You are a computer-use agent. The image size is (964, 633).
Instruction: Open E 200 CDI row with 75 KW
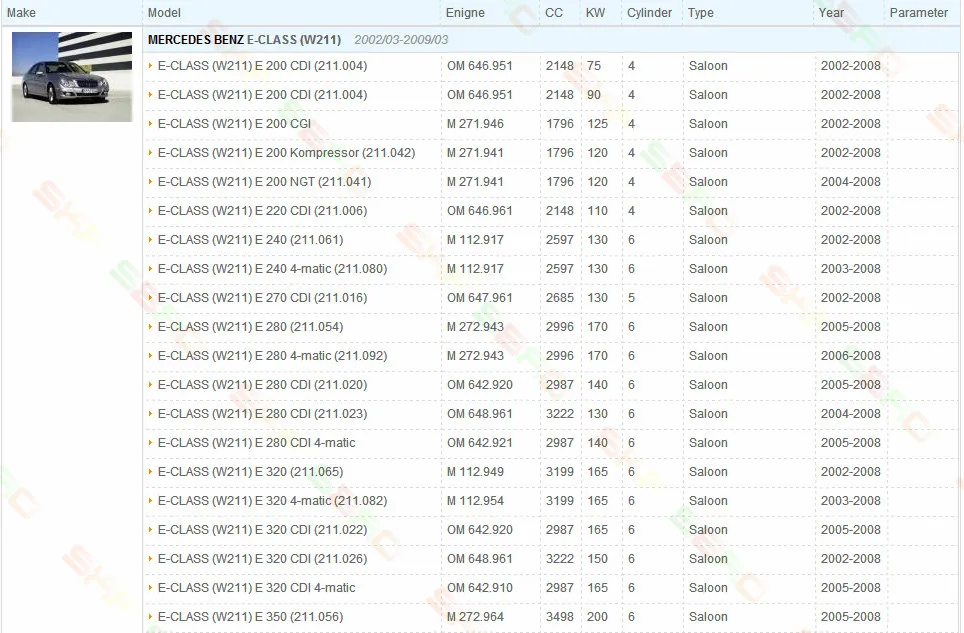point(263,66)
